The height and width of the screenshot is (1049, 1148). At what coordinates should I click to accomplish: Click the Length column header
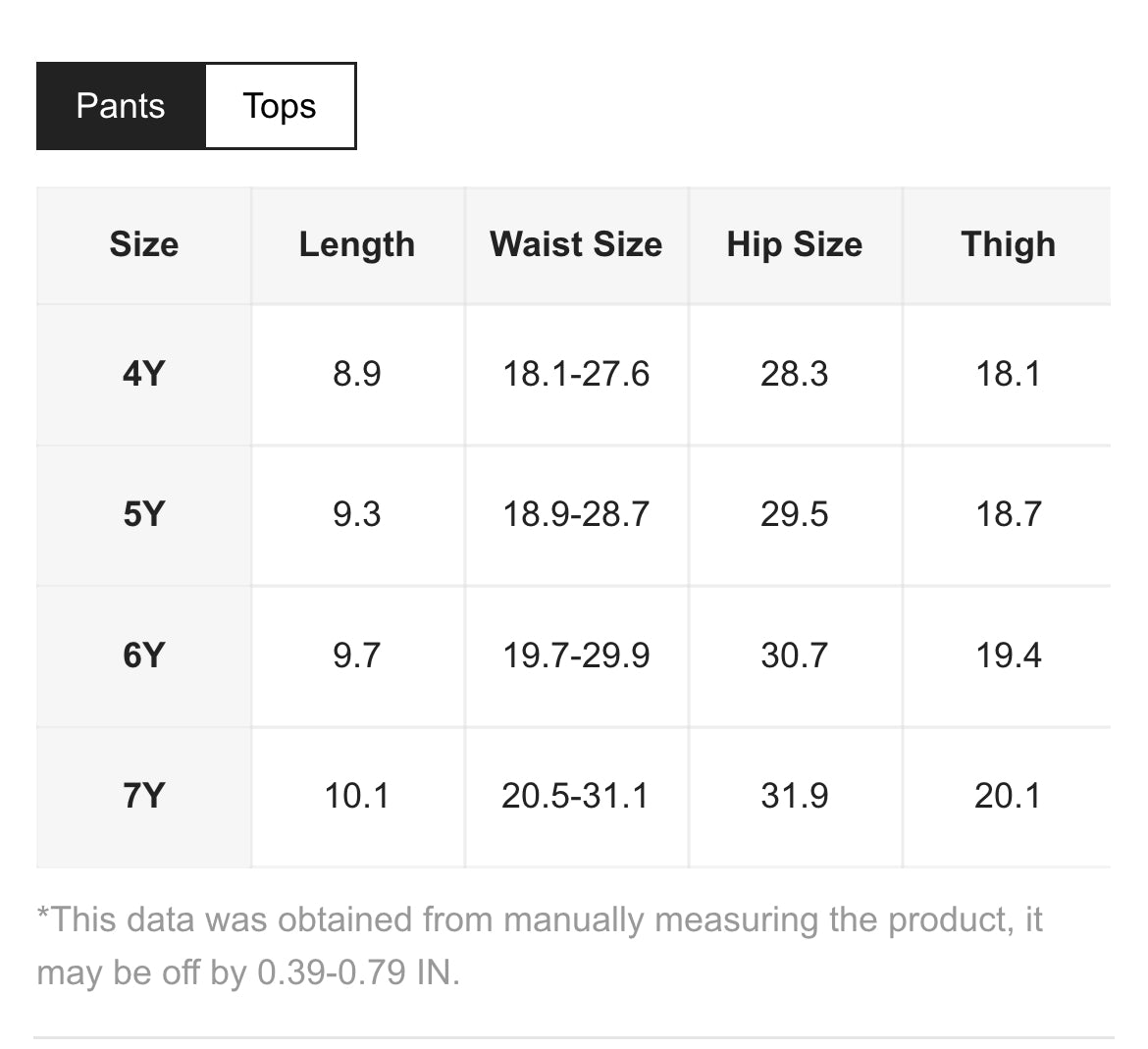357,244
